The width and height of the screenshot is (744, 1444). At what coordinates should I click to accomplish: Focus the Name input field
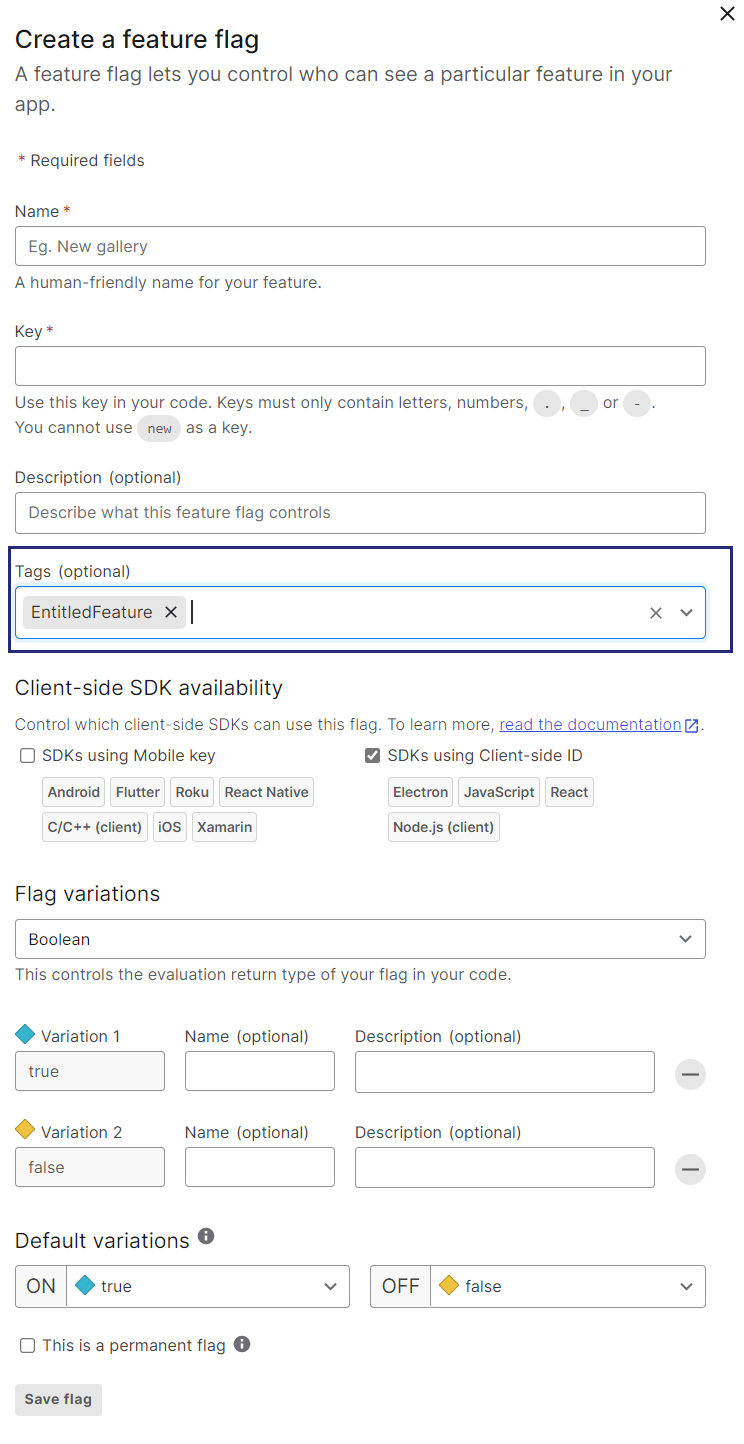coord(360,246)
